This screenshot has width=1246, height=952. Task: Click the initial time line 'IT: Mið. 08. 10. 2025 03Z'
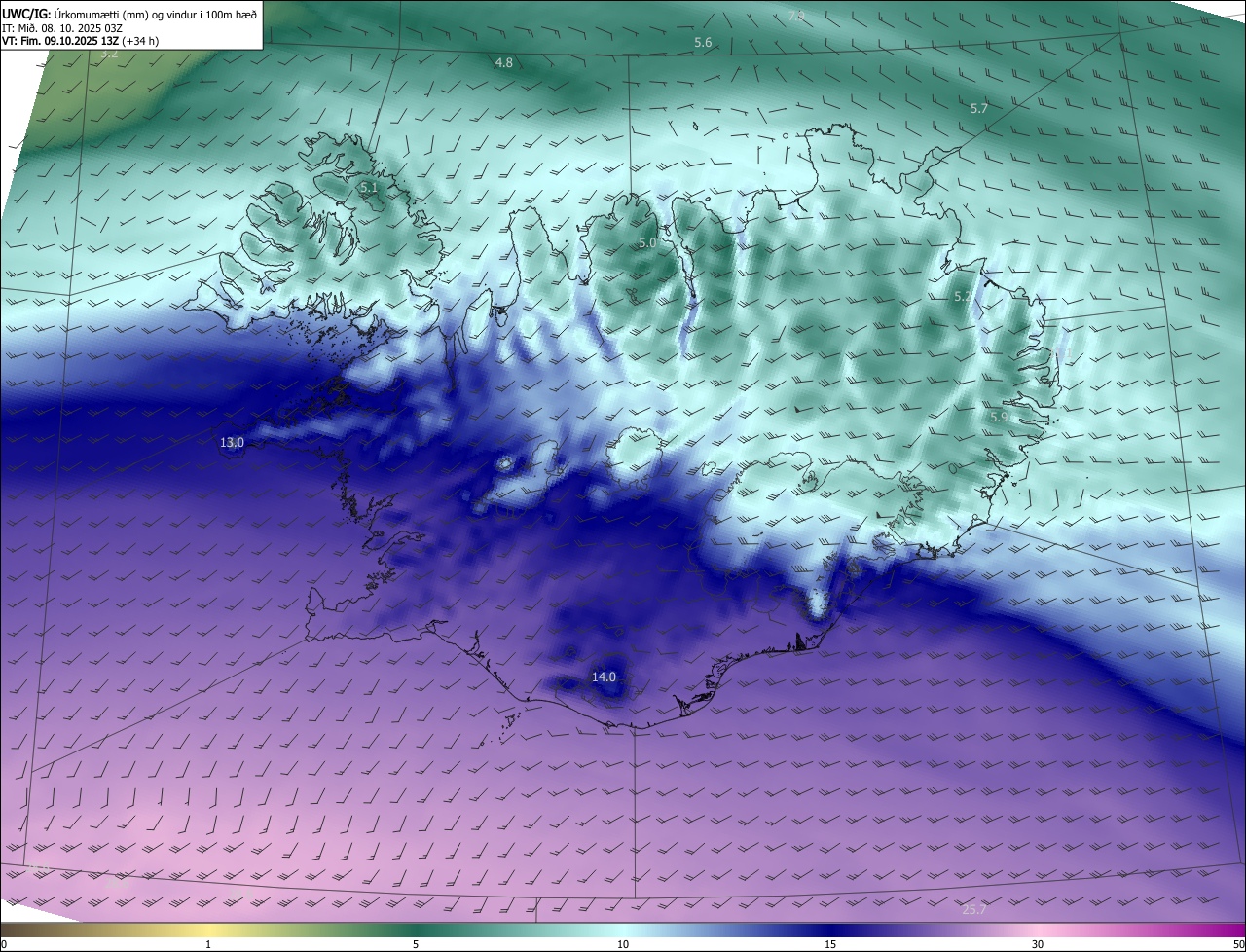pos(62,28)
